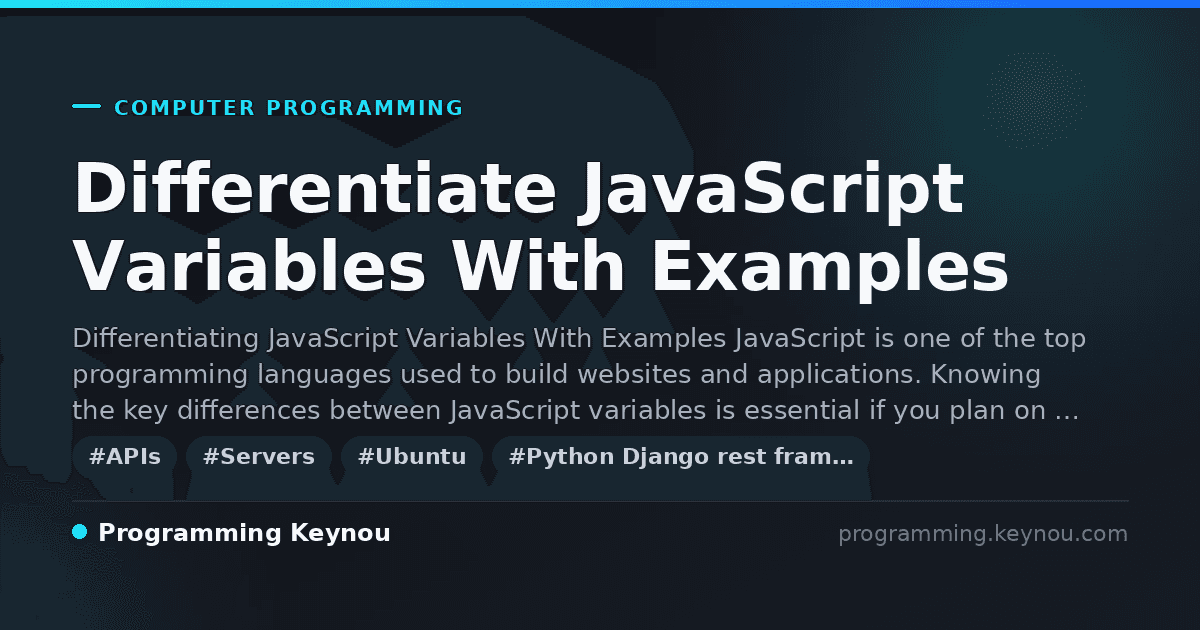Click the Programming Keynou site name
Viewport: 1200px width, 630px height.
[244, 533]
